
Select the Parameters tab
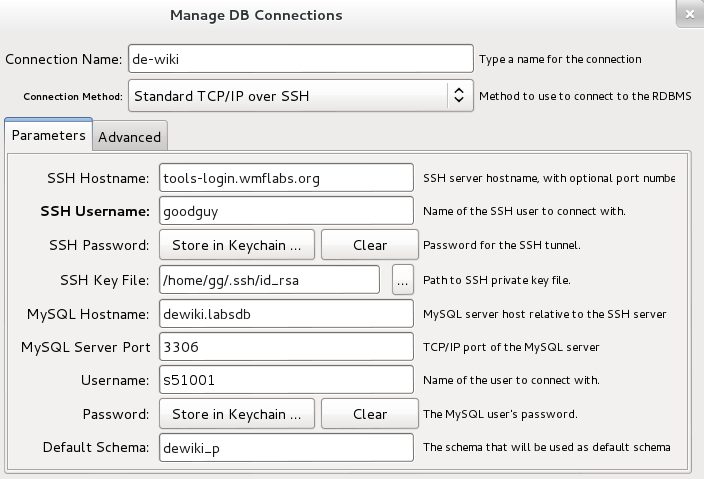pyautogui.click(x=48, y=135)
